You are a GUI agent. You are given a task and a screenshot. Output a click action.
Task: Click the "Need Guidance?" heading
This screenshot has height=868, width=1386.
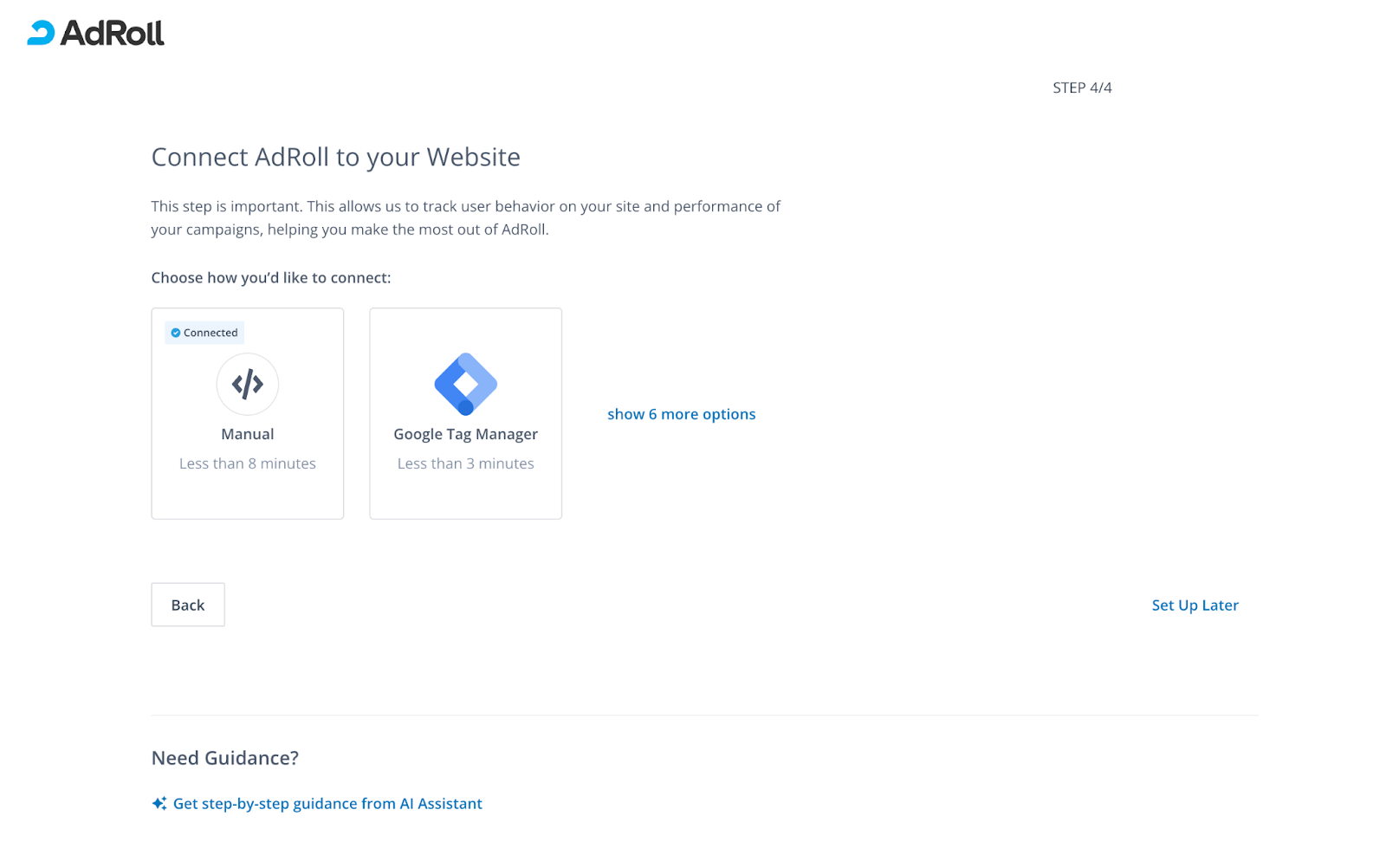pyautogui.click(x=225, y=758)
